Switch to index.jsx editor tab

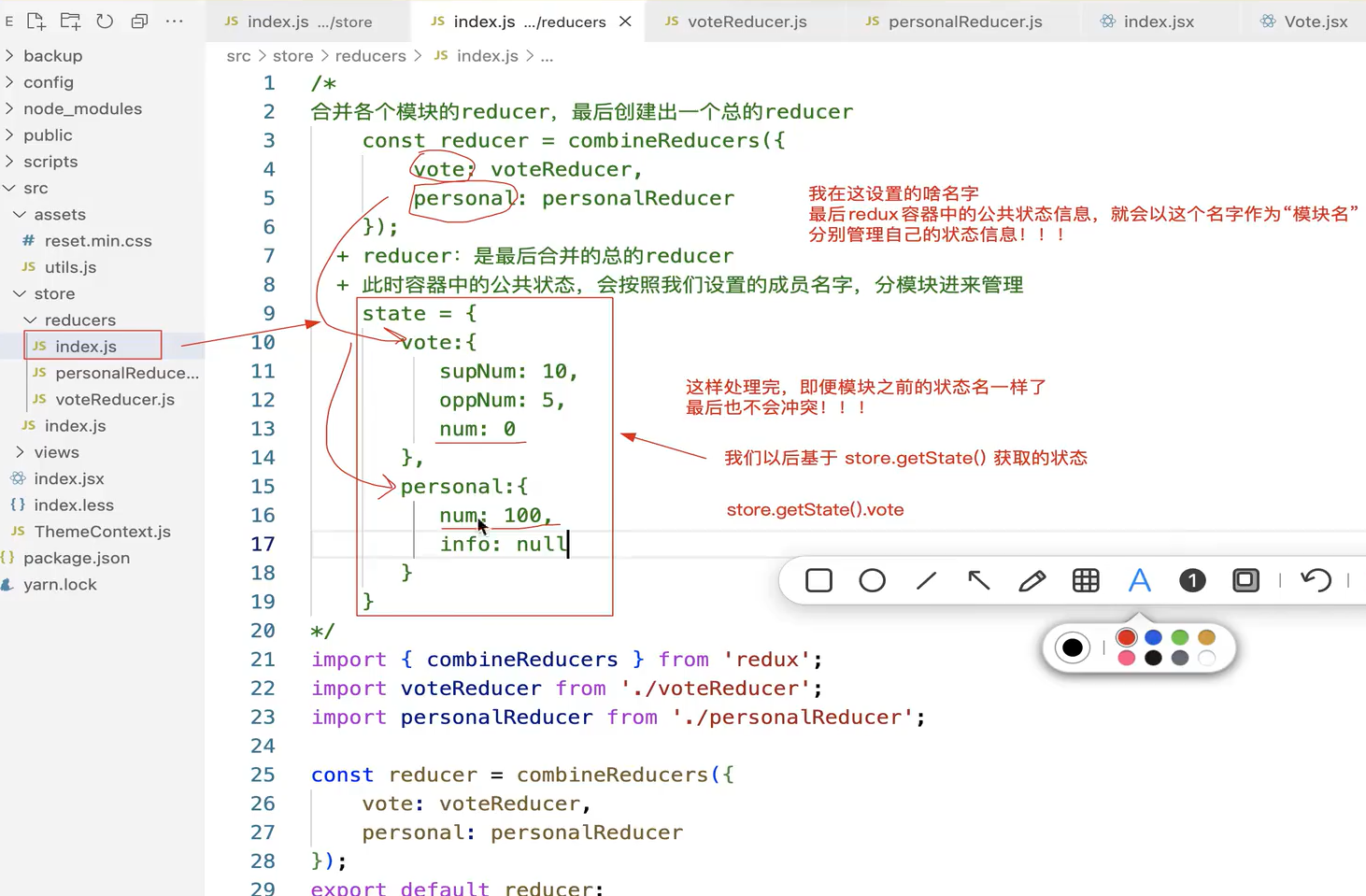1158,21
